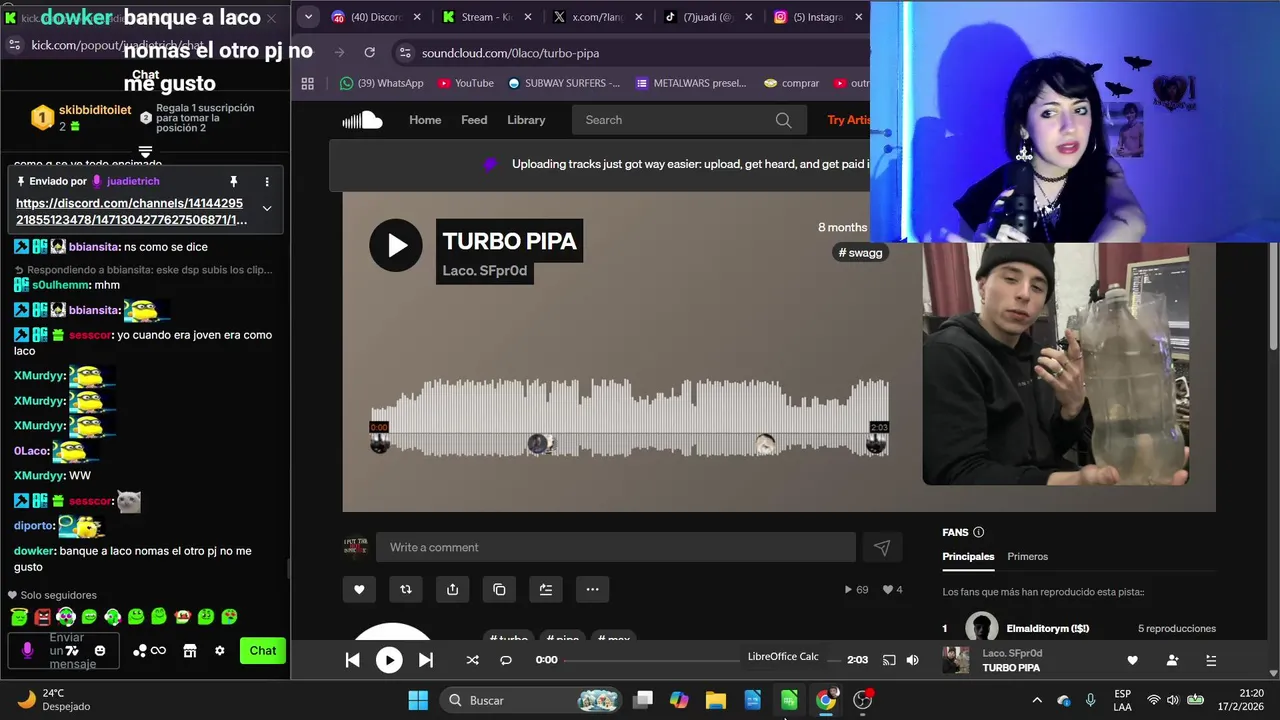Image resolution: width=1280 pixels, height=720 pixels.
Task: Toggle shuffle in the SoundCloud player bar
Action: click(x=472, y=660)
